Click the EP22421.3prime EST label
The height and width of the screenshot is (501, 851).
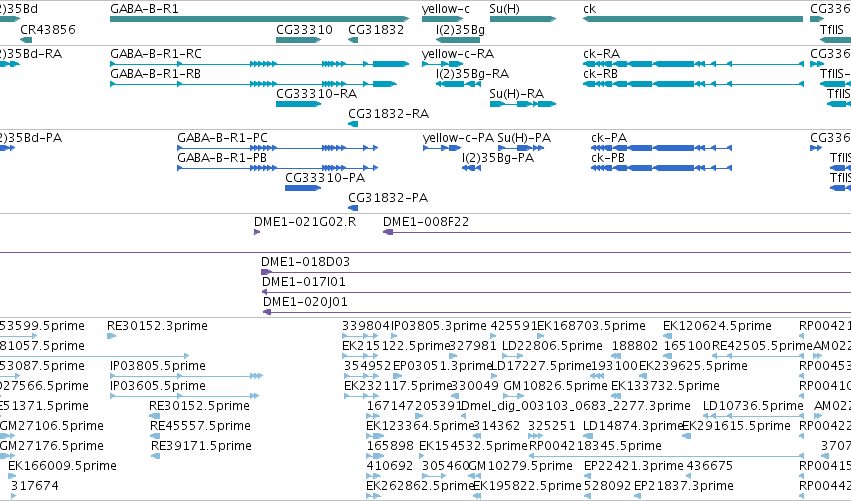(633, 466)
